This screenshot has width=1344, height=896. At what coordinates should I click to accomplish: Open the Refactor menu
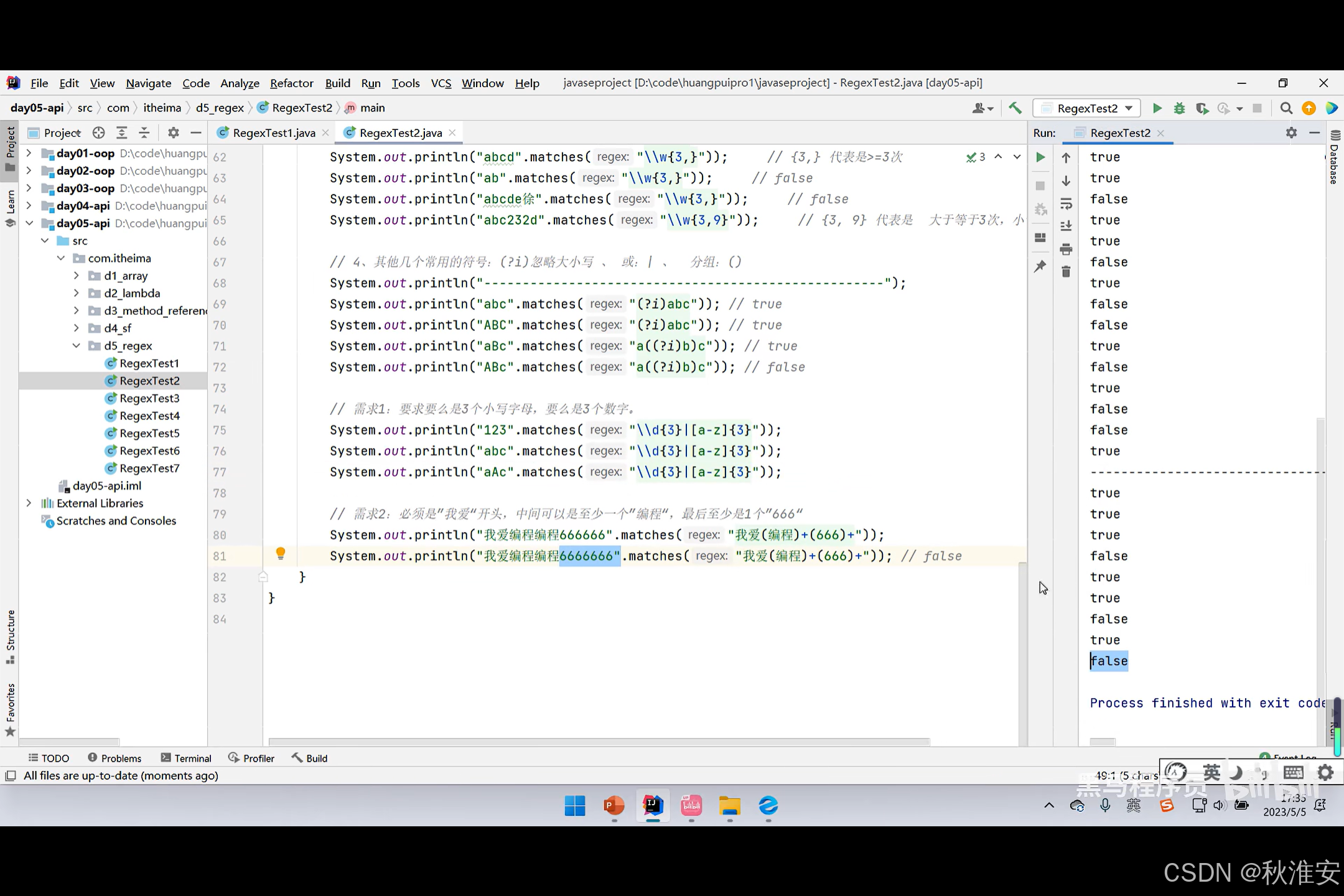click(x=291, y=83)
